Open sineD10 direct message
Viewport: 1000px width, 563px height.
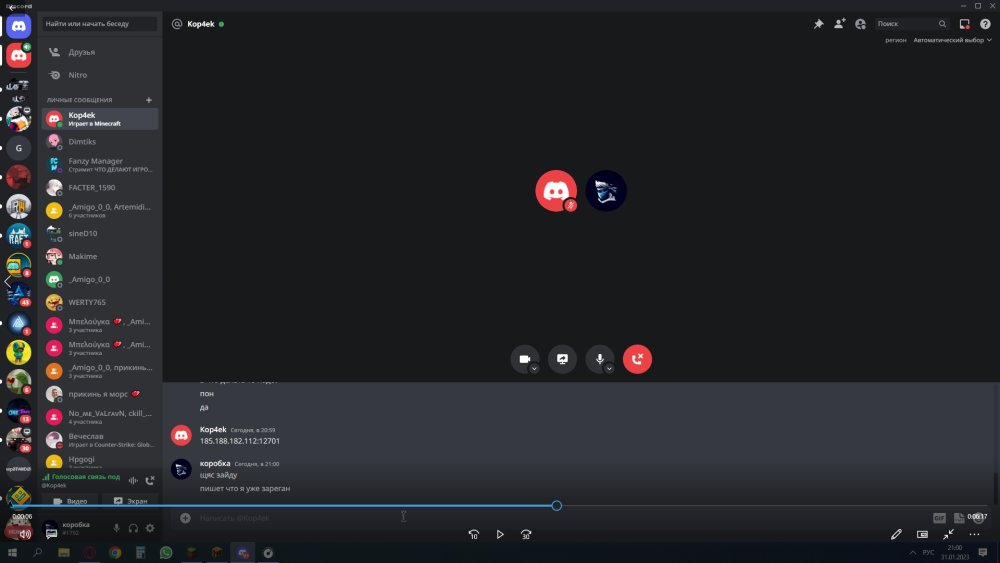pos(100,233)
